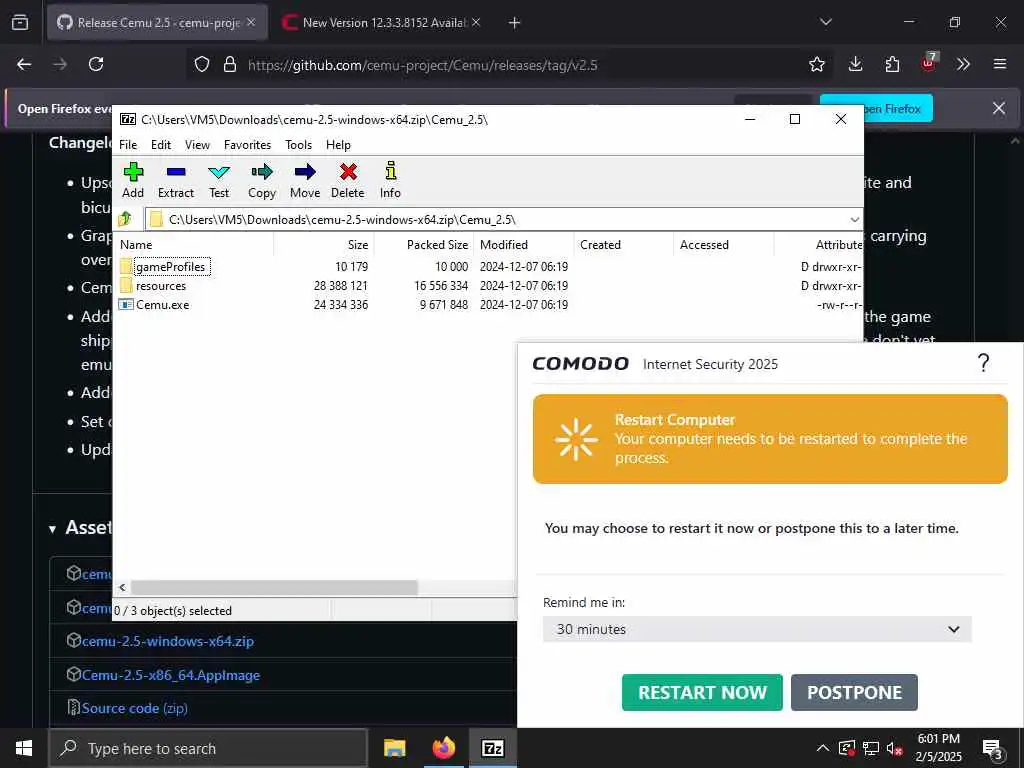
Task: Choose the Move toolbar icon in 7-Zip
Action: 305,180
